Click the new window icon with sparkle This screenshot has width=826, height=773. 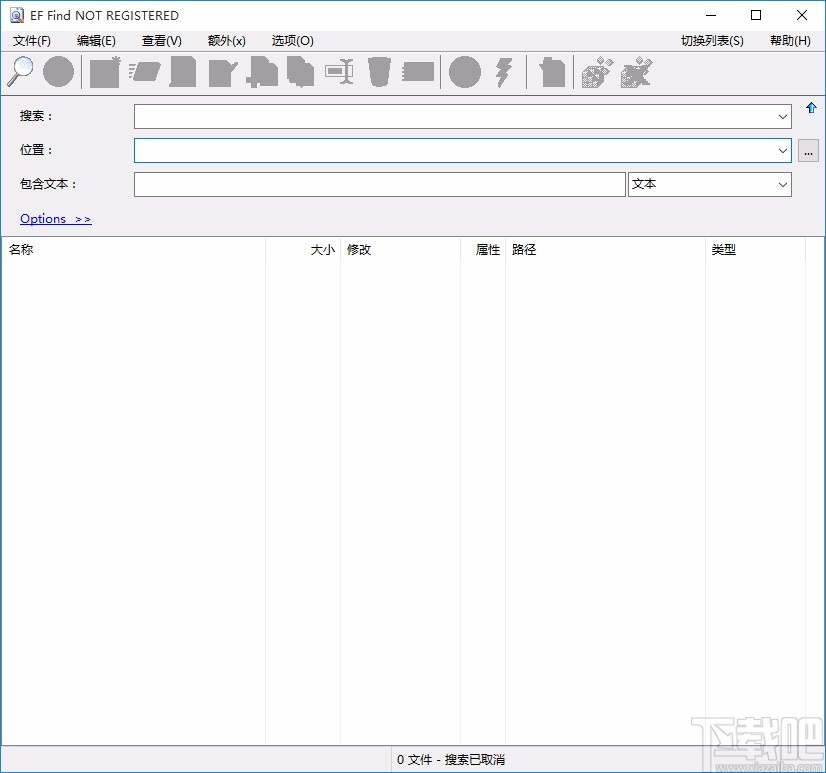105,72
